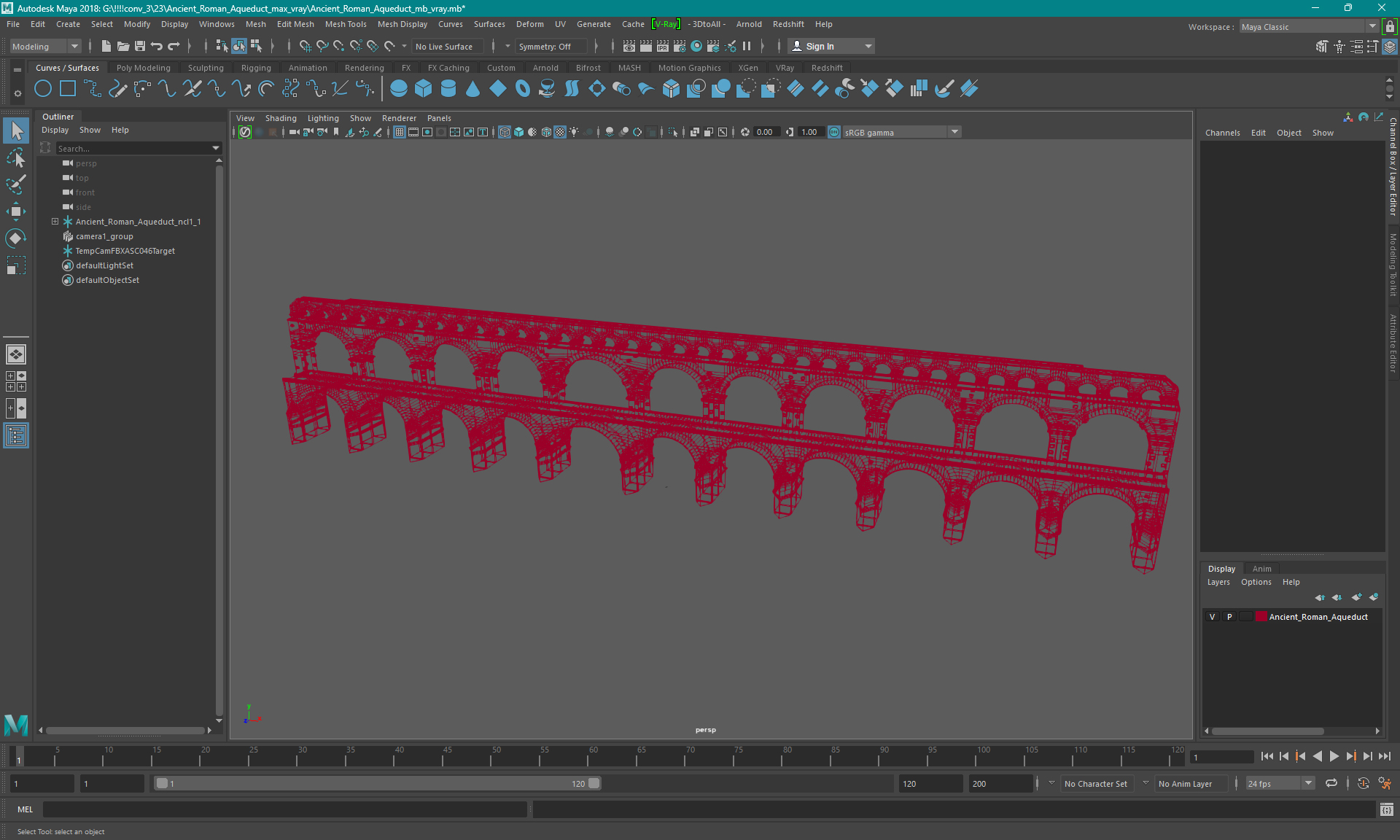Click the Undo arrow icon
Viewport: 1400px width, 840px height.
coord(157,47)
